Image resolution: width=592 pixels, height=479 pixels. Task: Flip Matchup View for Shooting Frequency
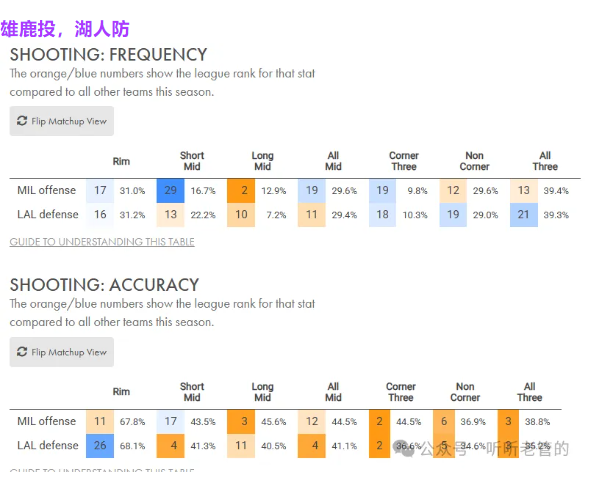(x=62, y=121)
